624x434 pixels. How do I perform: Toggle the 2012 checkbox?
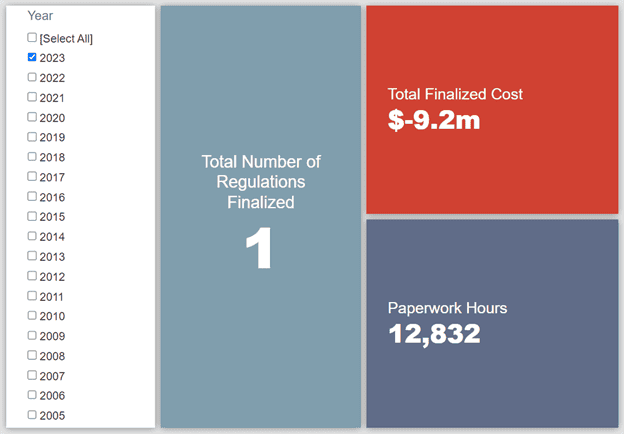[32, 276]
